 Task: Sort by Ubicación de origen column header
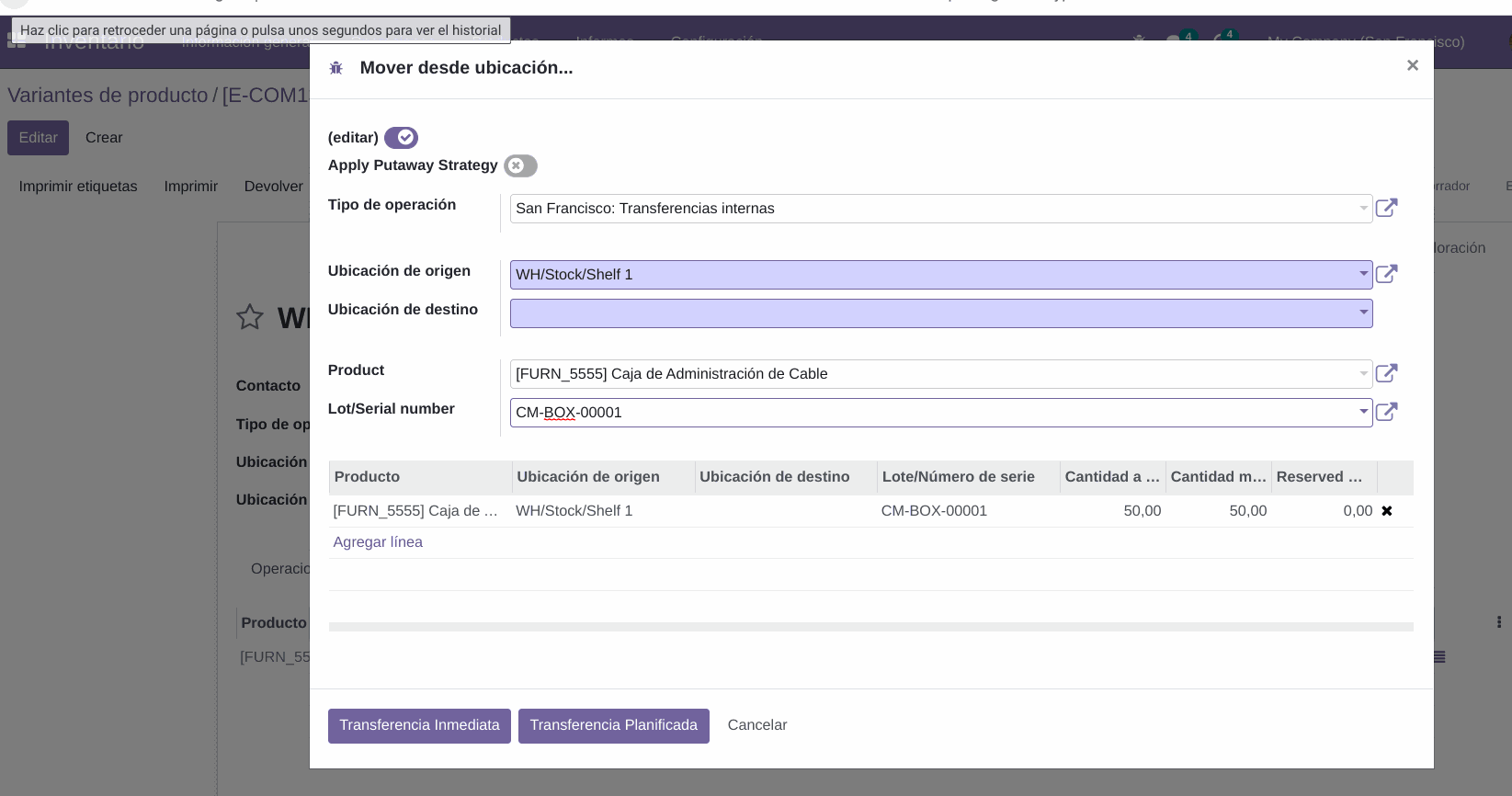(603, 477)
